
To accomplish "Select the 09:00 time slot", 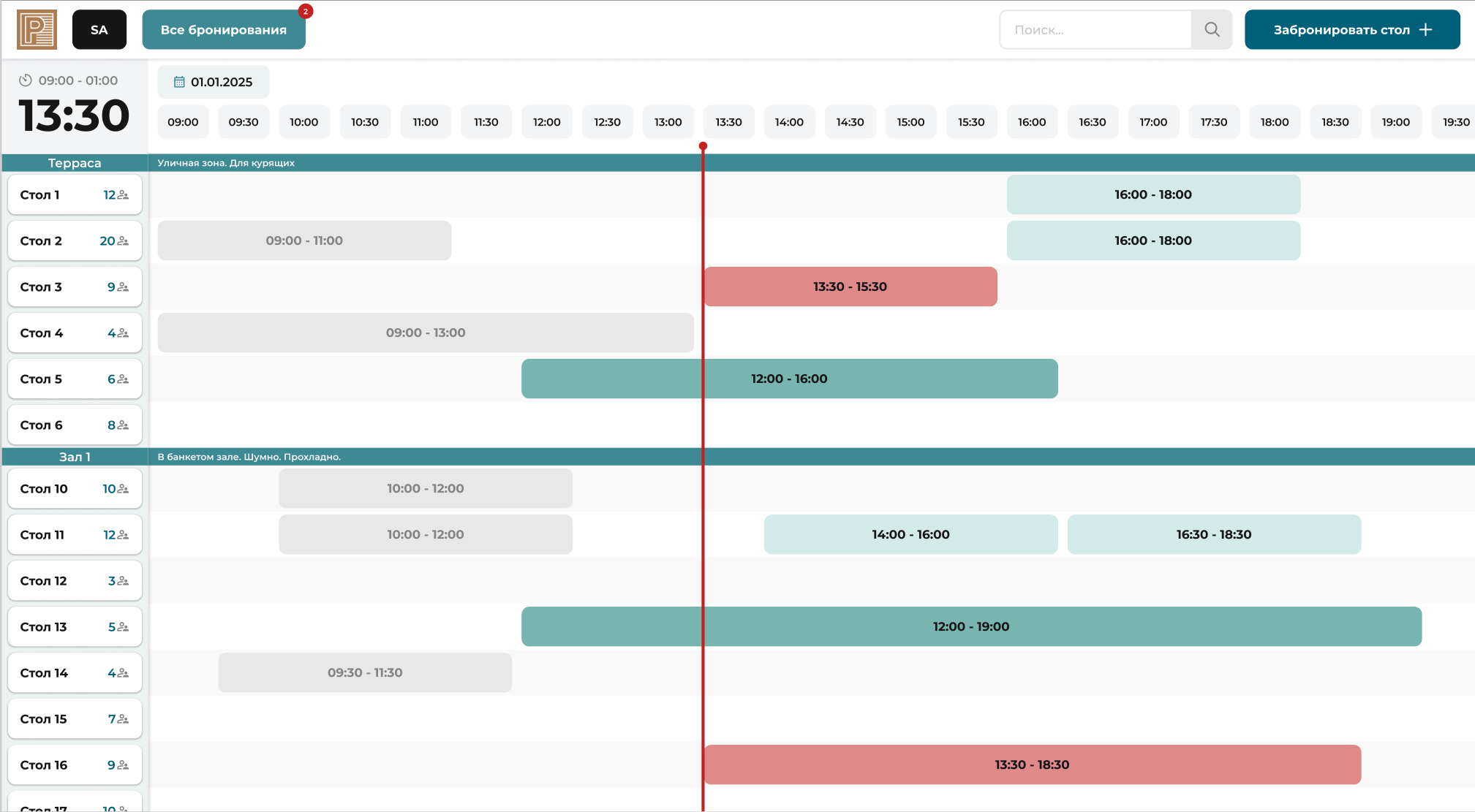I will (183, 122).
